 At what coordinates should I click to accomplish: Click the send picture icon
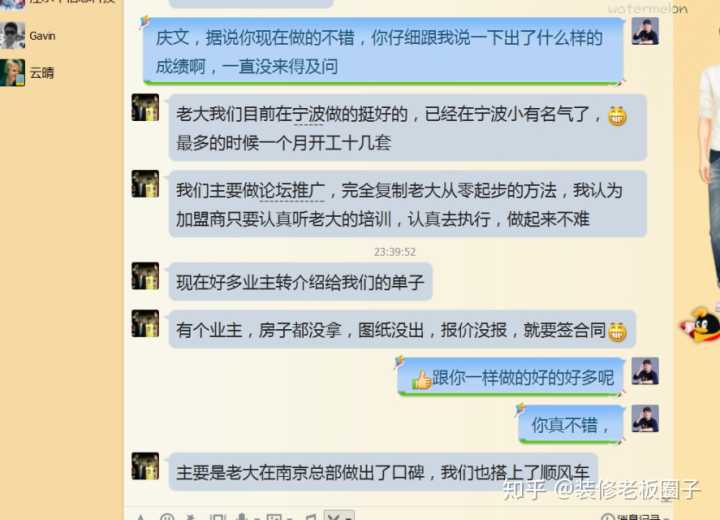pos(274,517)
